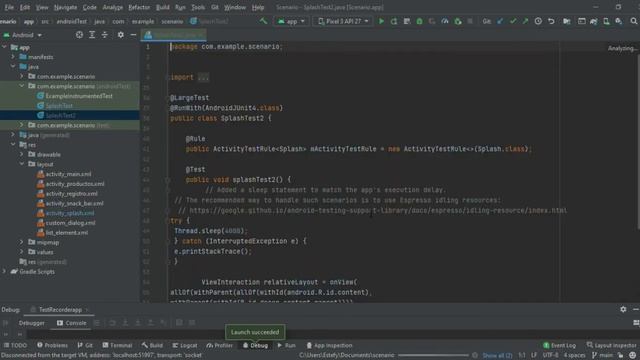
Task: Open the Build menu
Action: (x=162, y=7)
